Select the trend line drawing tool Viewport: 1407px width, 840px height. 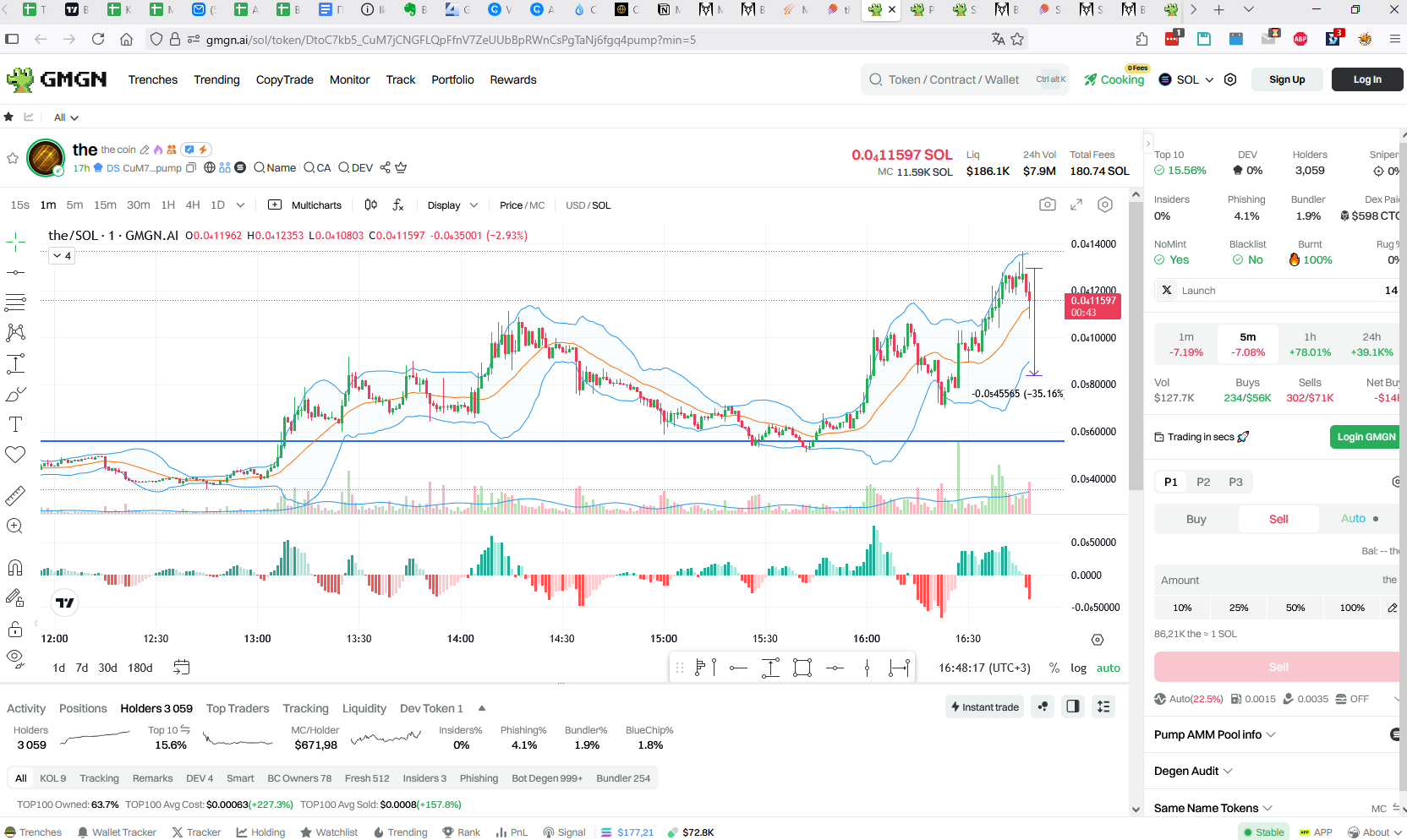(x=15, y=273)
